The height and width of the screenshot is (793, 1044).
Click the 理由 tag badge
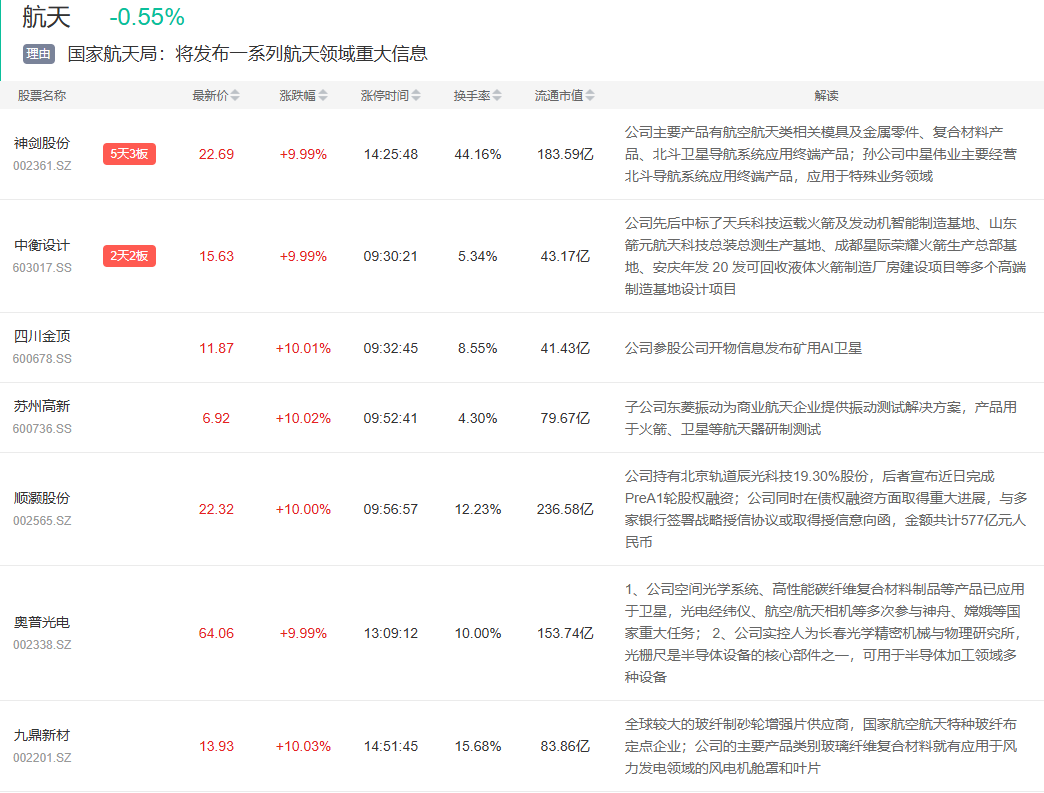(39, 54)
